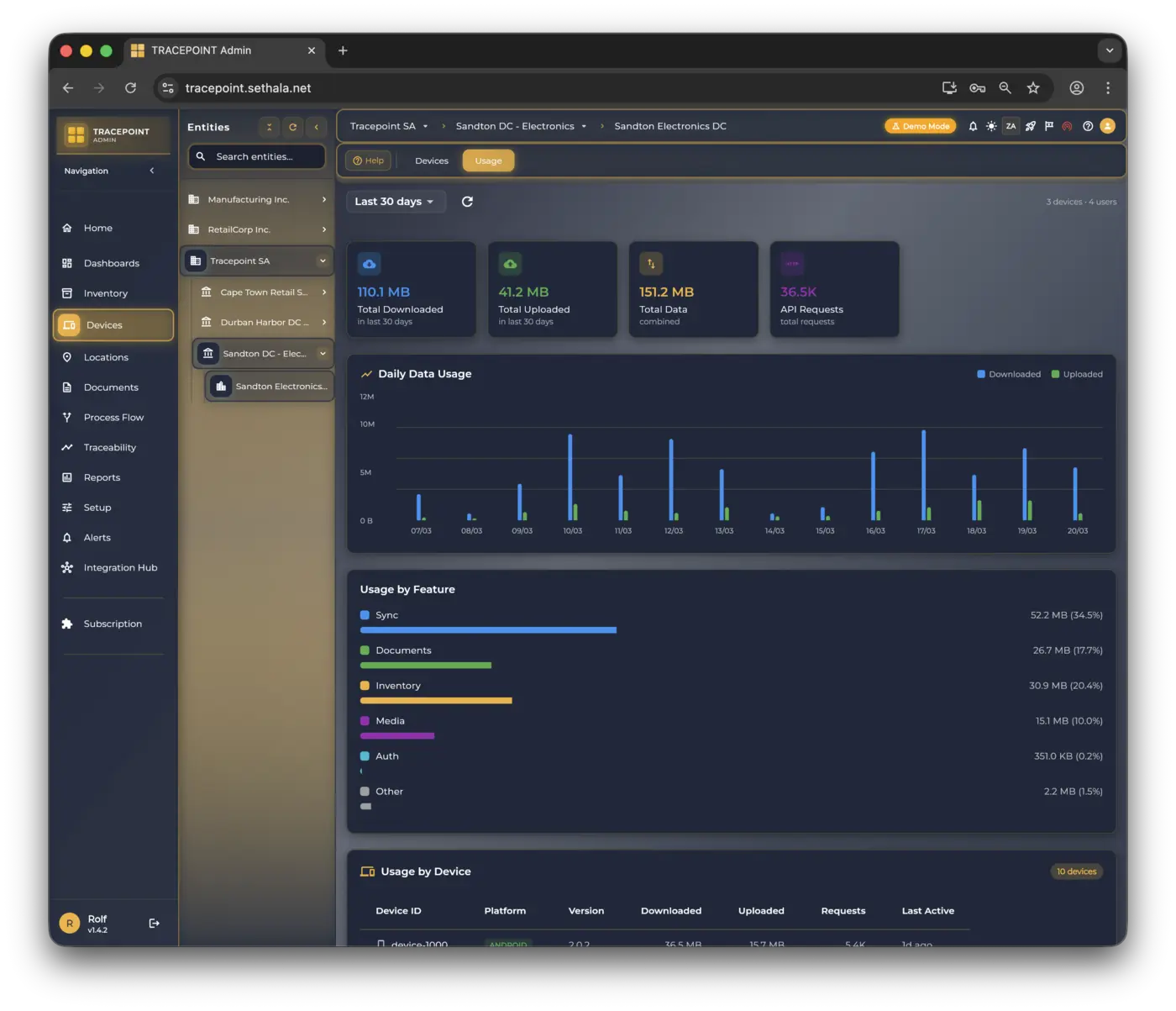
Task: Toggle the light/dark theme sun icon
Action: [x=991, y=126]
